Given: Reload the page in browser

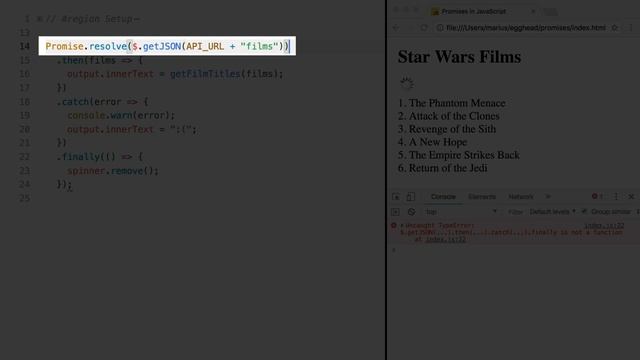Looking at the screenshot, I should pyautogui.click(x=424, y=28).
